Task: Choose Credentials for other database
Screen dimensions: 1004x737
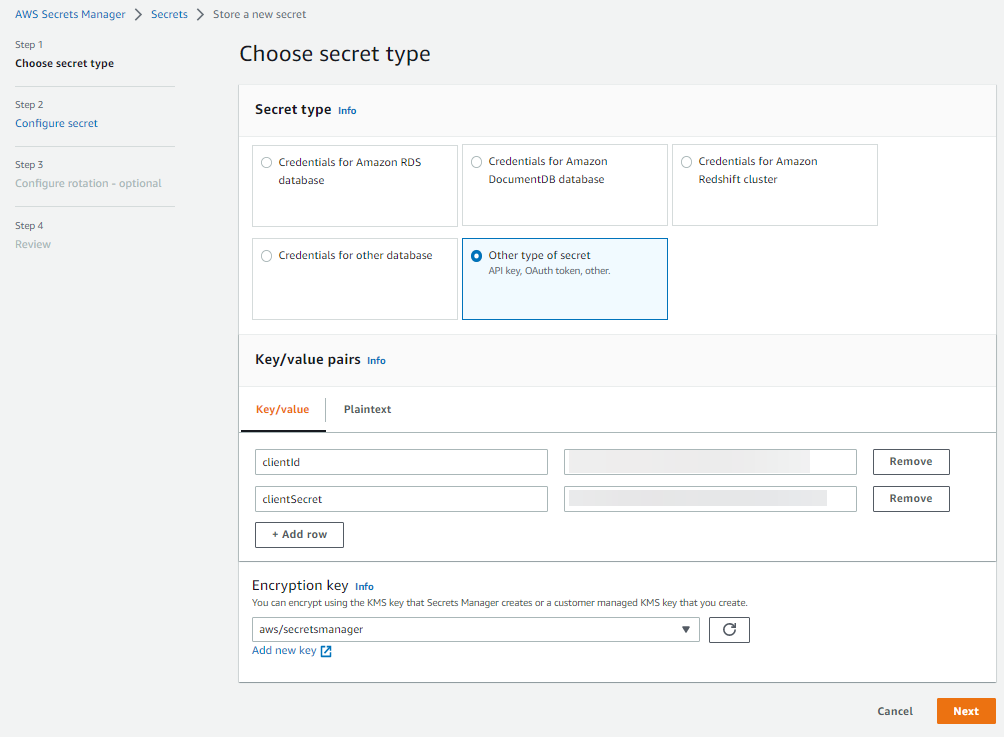Action: (x=266, y=256)
